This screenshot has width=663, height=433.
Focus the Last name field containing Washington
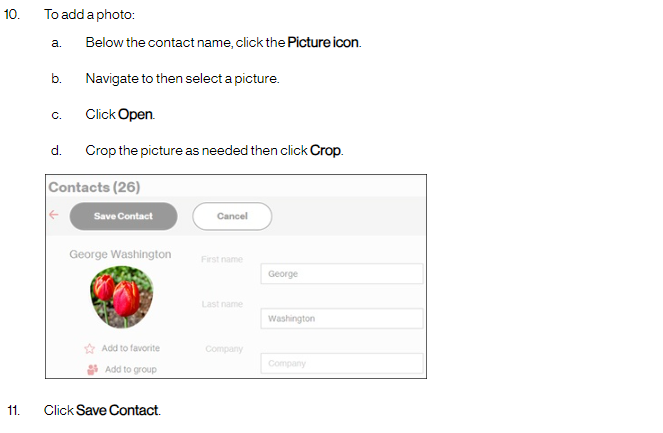tap(342, 318)
